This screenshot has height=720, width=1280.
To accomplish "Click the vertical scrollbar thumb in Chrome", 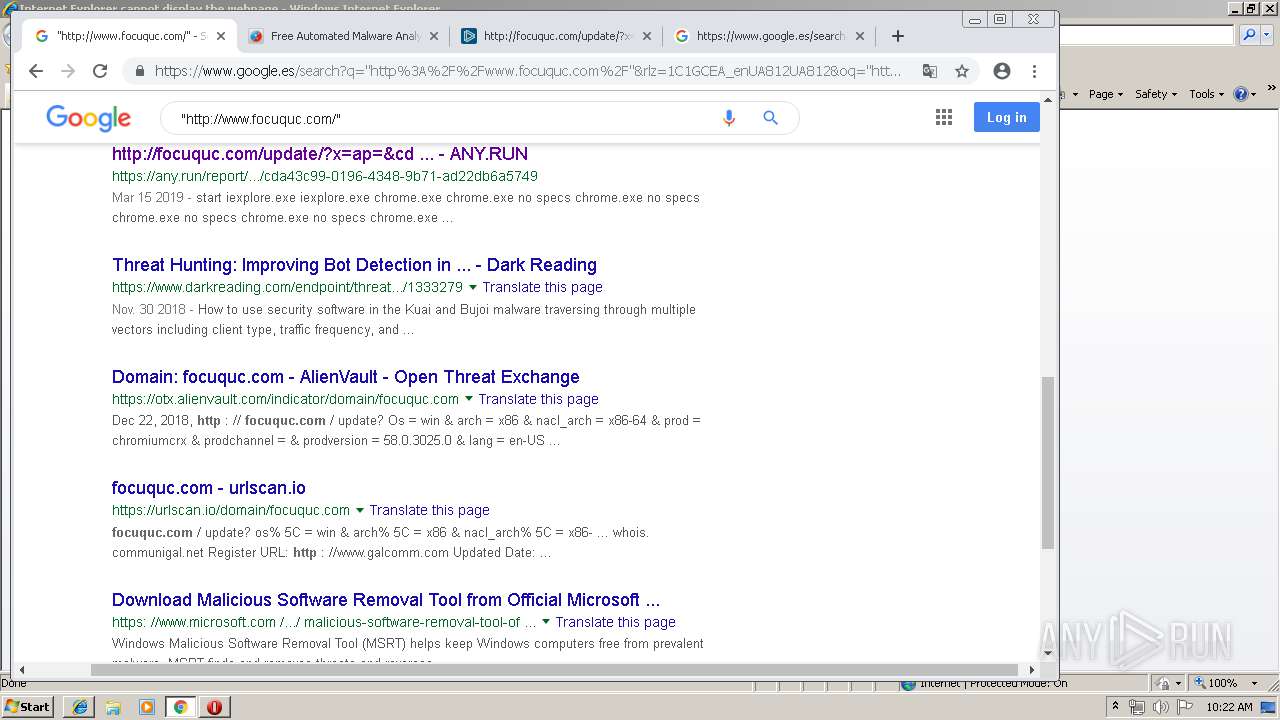I will tap(1048, 462).
